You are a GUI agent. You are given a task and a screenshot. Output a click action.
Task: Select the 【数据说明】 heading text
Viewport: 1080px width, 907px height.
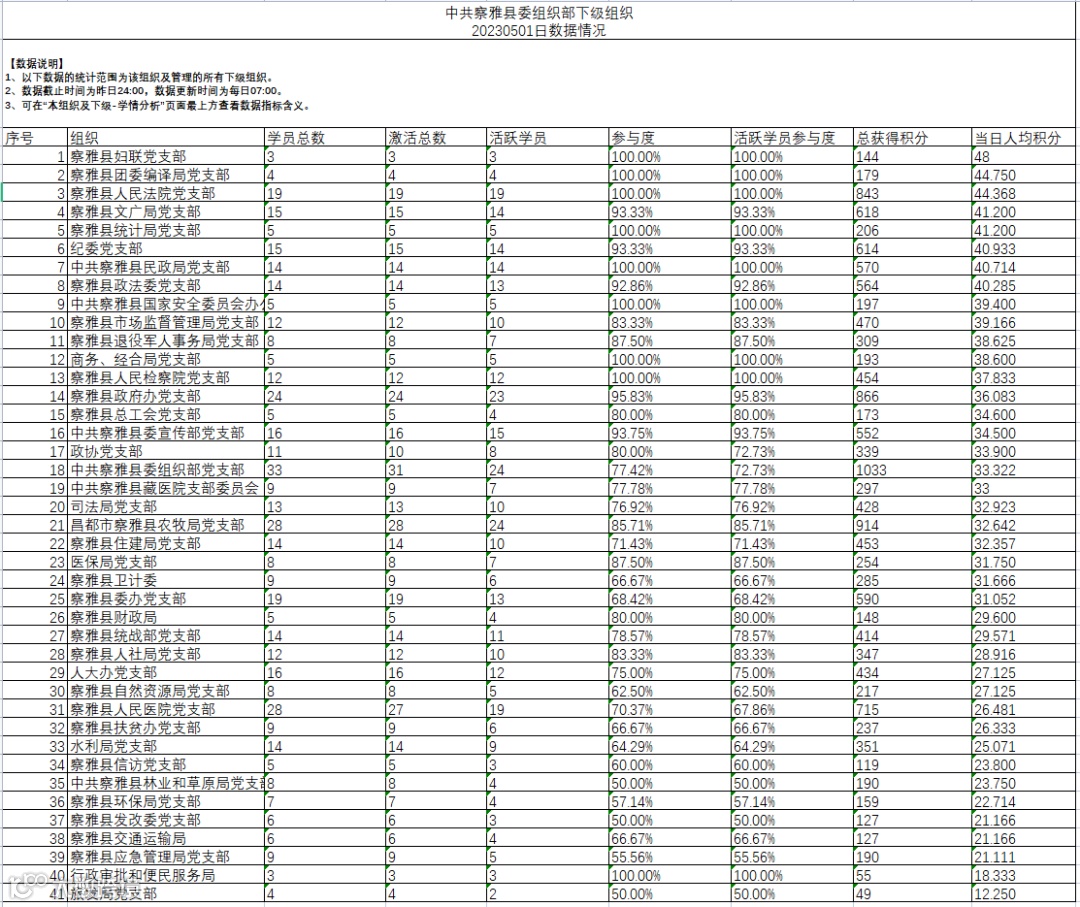[x=37, y=64]
